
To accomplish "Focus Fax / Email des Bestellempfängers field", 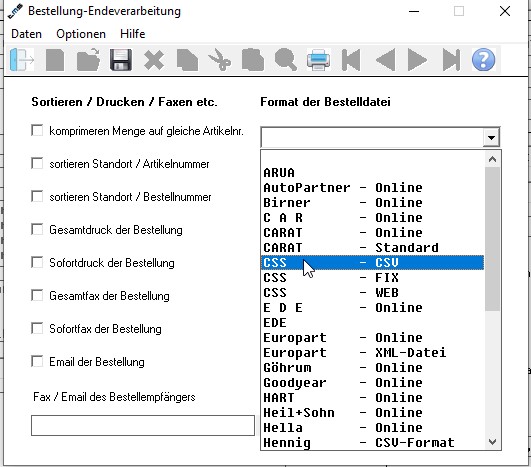I will pyautogui.click(x=143, y=425).
